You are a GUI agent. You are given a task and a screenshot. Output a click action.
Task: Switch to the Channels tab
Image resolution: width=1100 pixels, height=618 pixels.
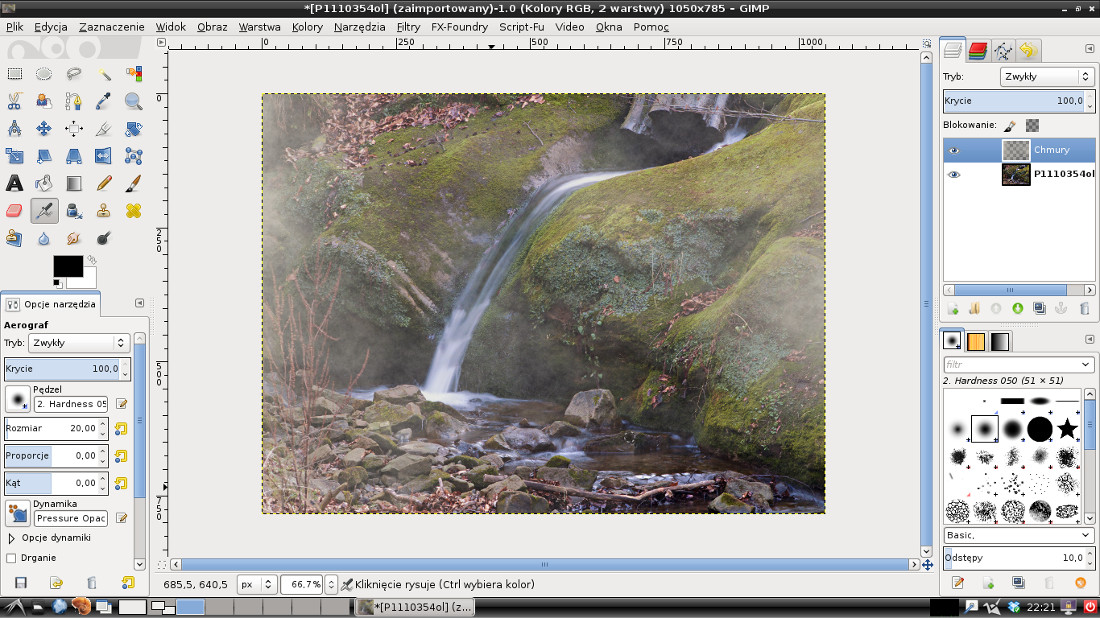[x=978, y=50]
